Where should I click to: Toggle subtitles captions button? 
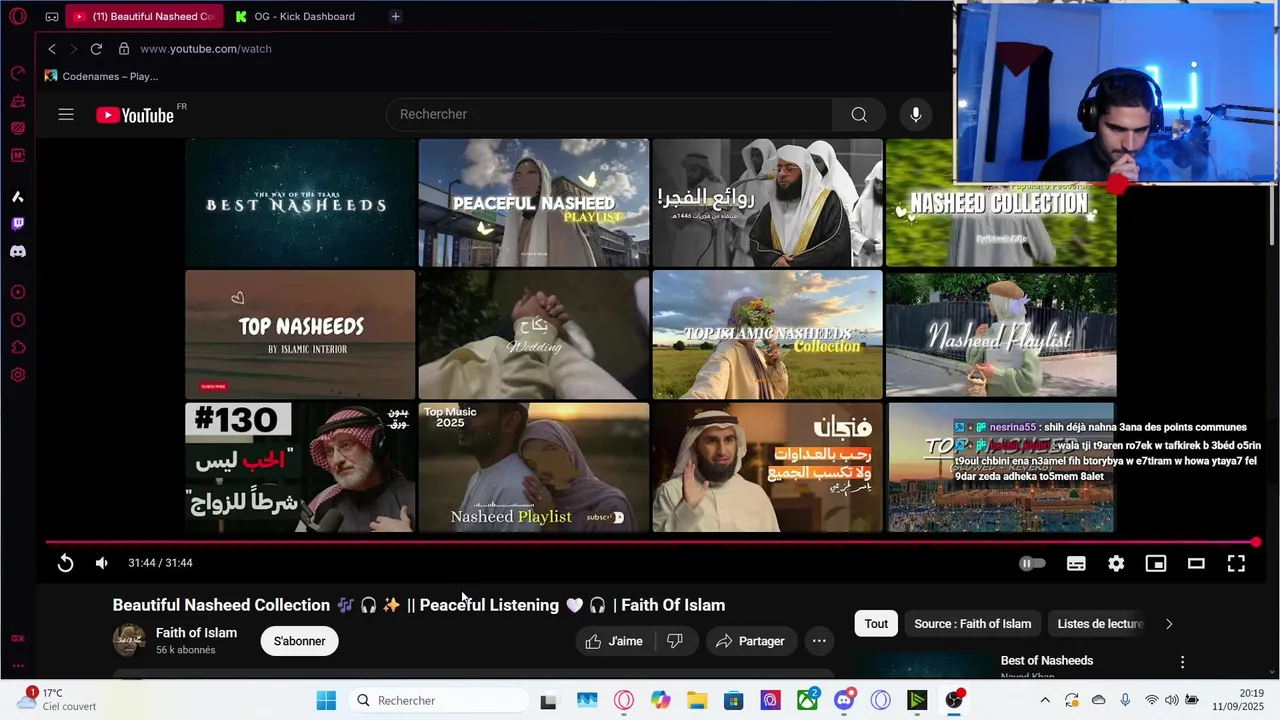1076,563
